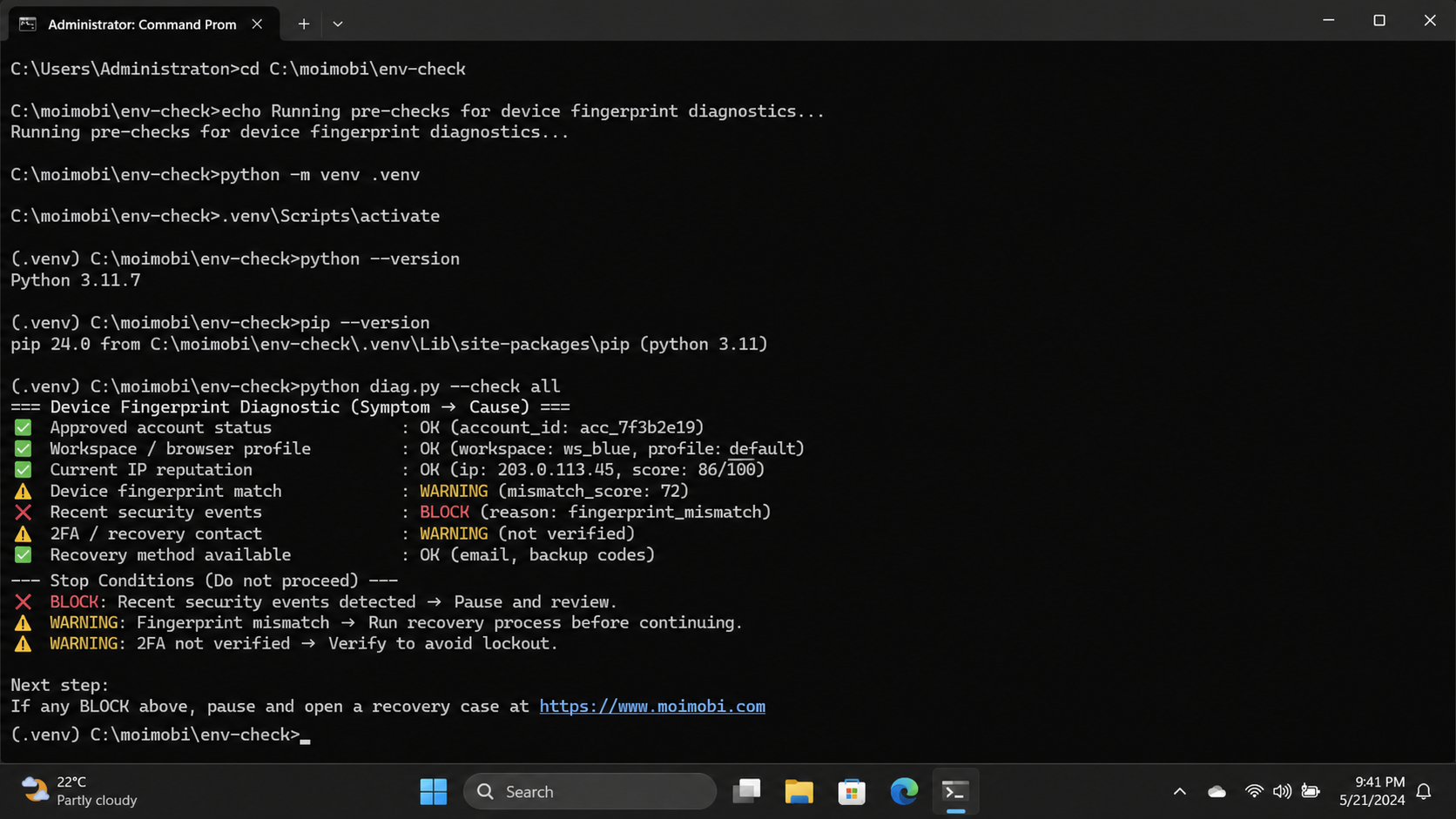Click the warning icon beside Device fingerprint match
Image resolution: width=1456 pixels, height=819 pixels.
[x=24, y=491]
